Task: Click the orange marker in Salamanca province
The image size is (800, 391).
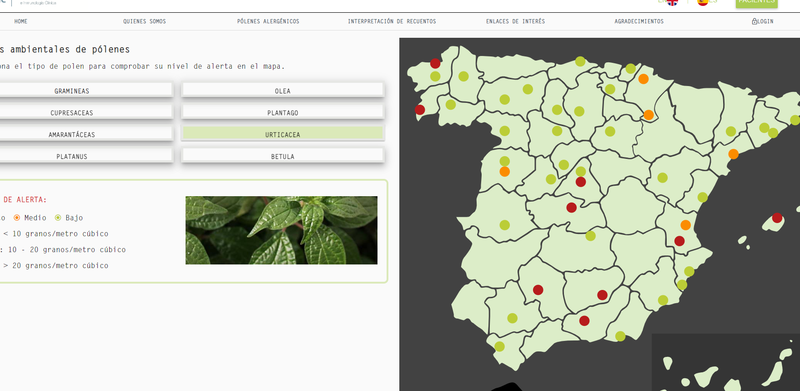Action: point(505,172)
